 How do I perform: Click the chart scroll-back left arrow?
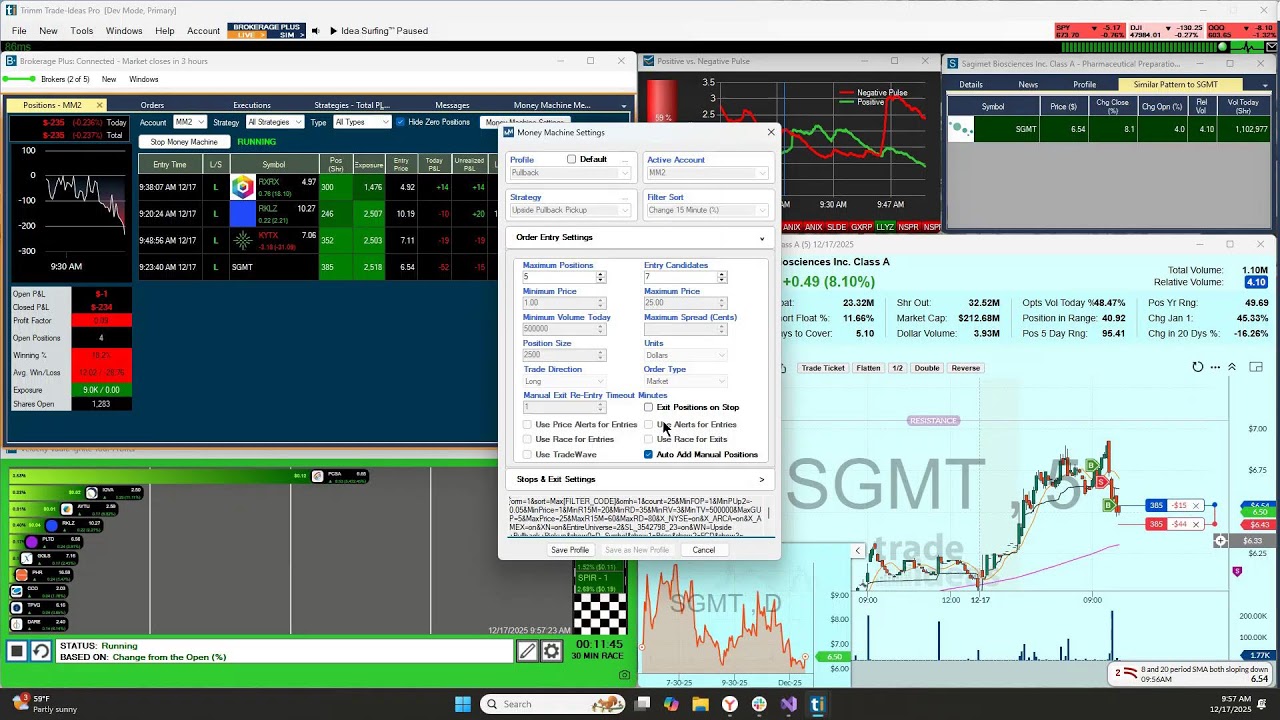[857, 550]
